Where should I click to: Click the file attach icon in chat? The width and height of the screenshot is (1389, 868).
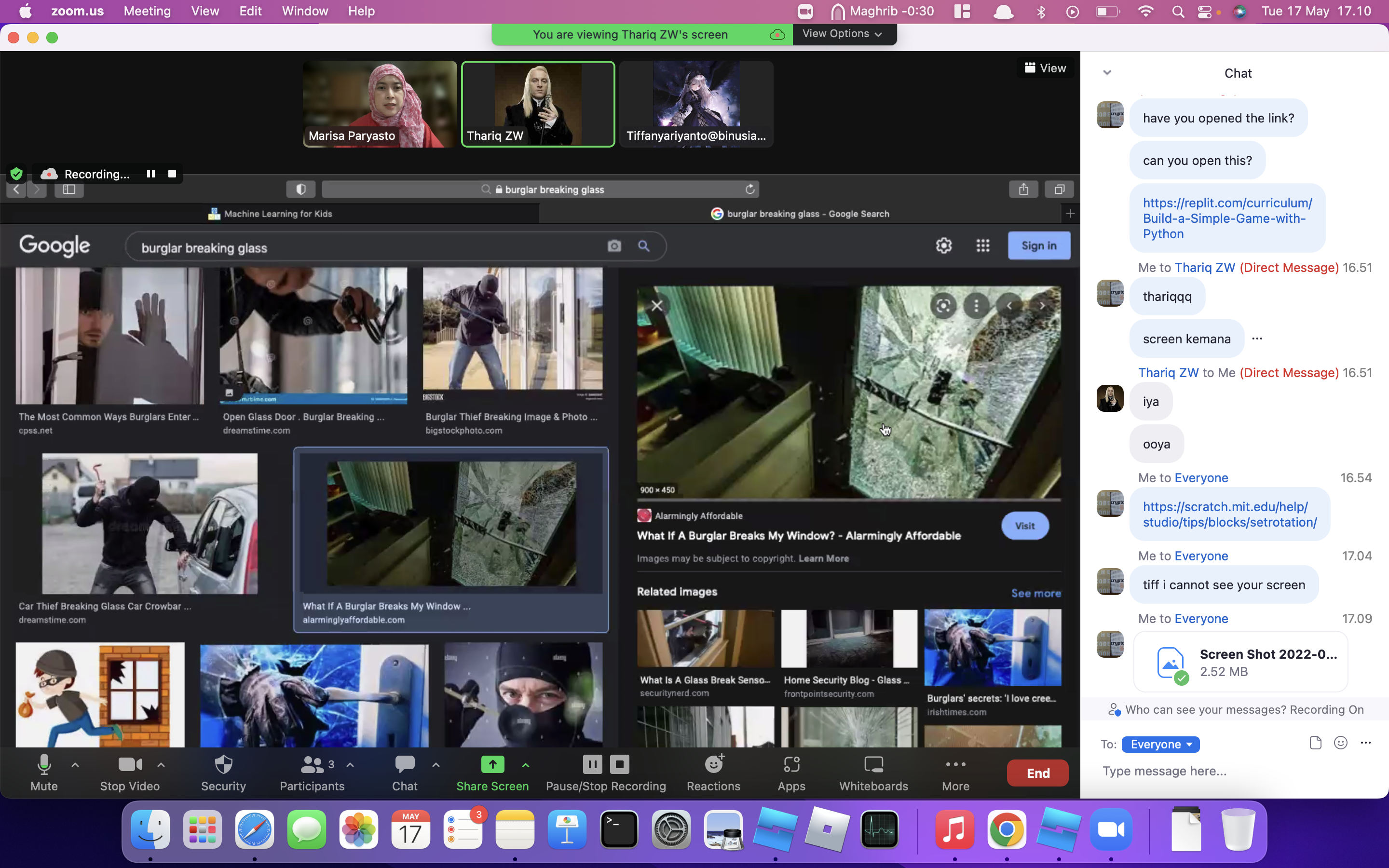tap(1316, 743)
